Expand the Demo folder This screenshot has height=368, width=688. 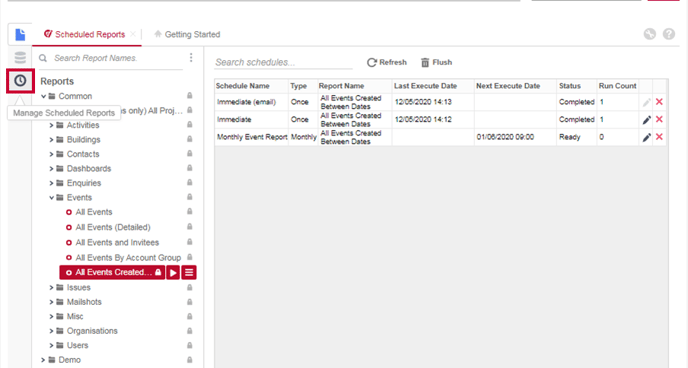click(x=43, y=360)
